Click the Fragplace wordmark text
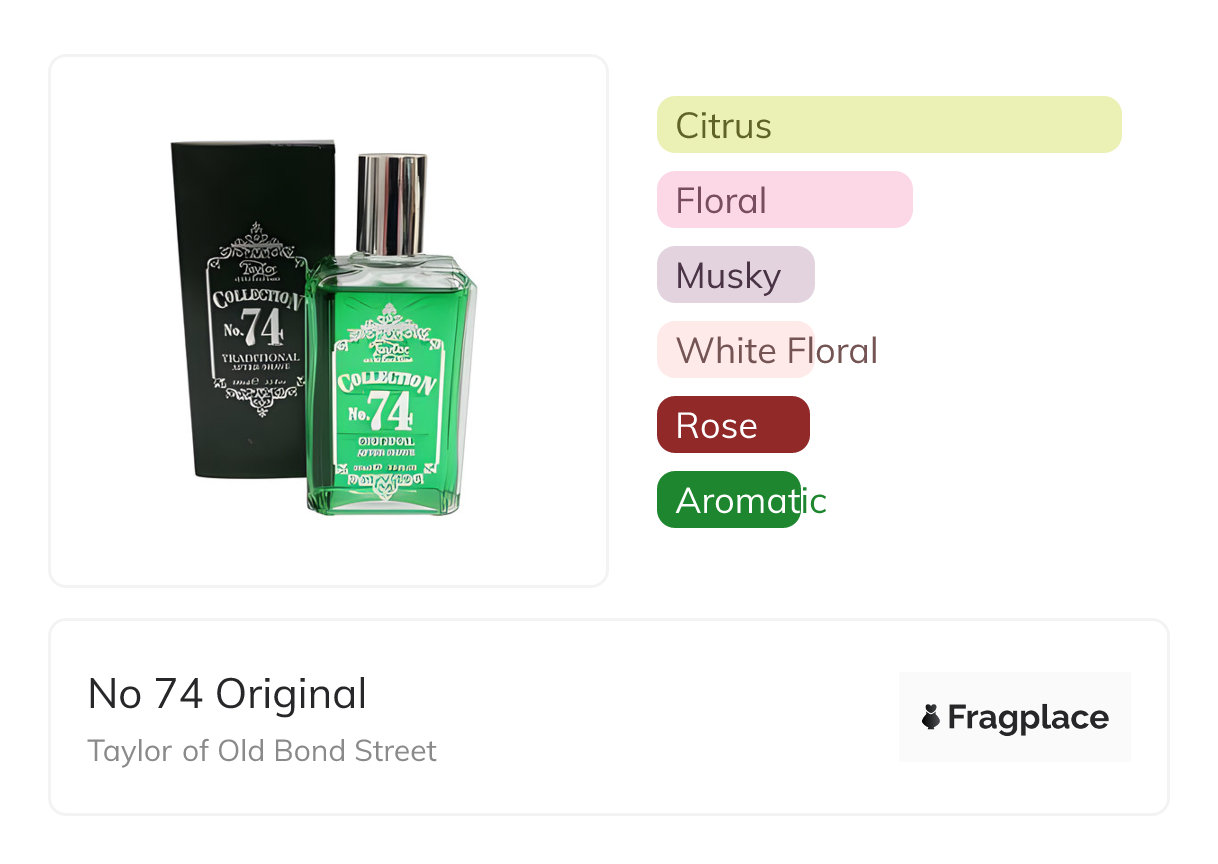Image resolution: width=1218 pixels, height=864 pixels. coord(1028,717)
